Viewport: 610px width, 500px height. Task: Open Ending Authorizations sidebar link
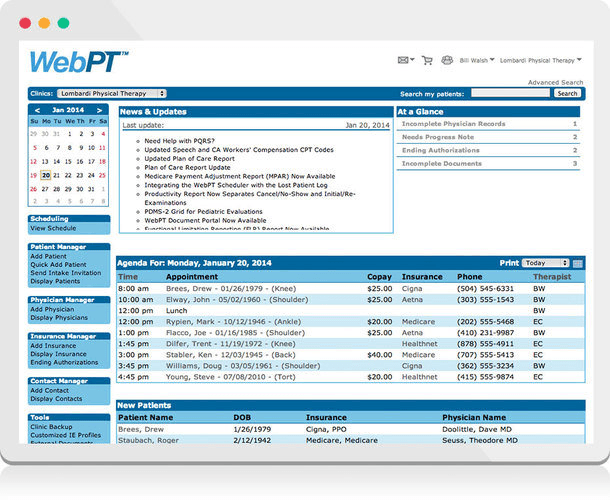(x=64, y=362)
